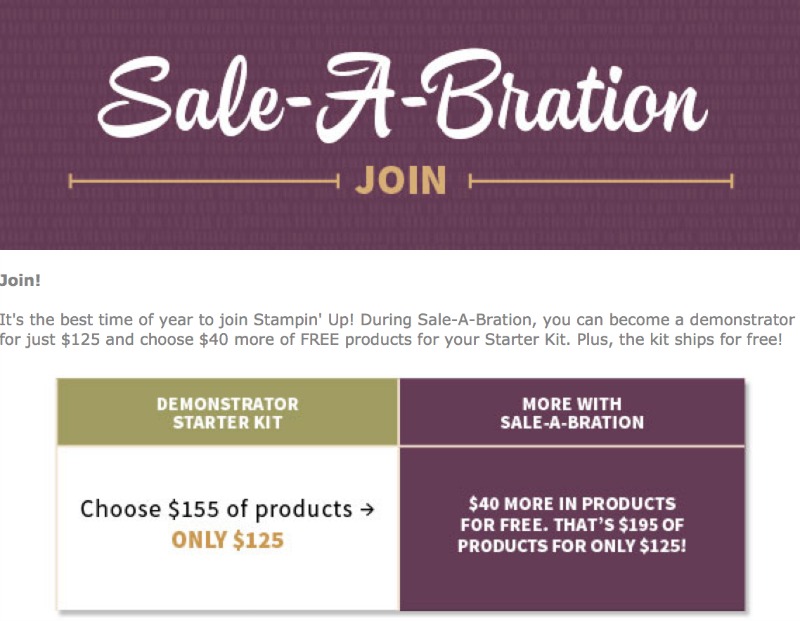This screenshot has height=621, width=800.
Task: Click the Stampin' Up intro paragraph
Action: pyautogui.click(x=397, y=329)
